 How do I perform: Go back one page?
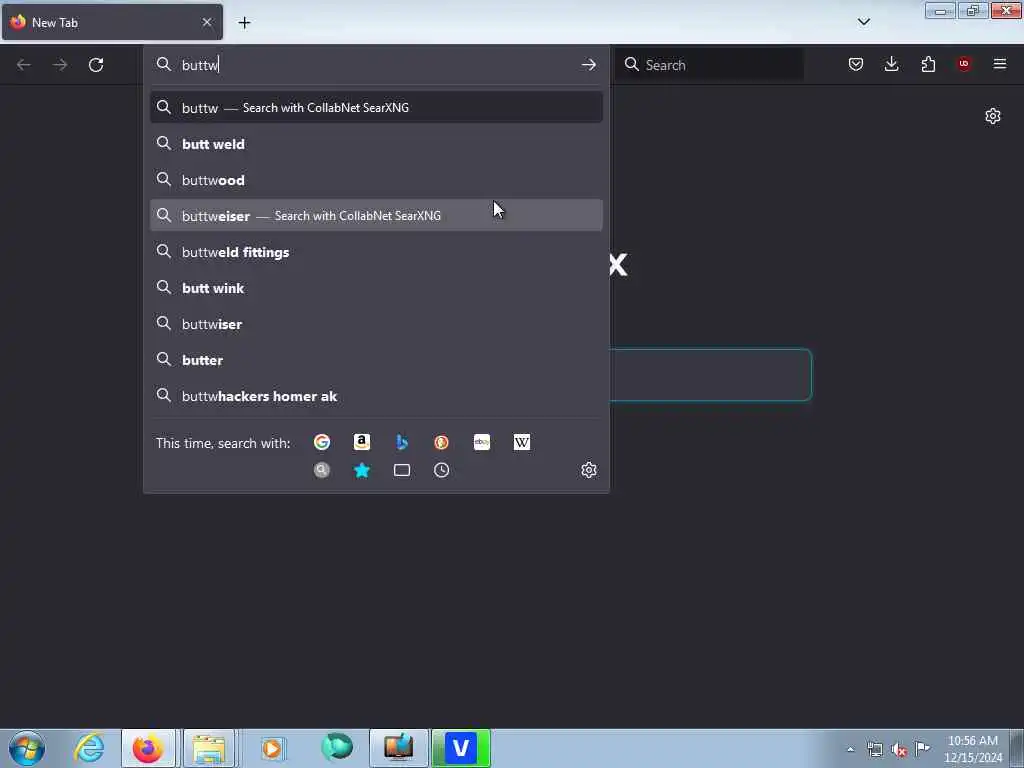tap(24, 65)
